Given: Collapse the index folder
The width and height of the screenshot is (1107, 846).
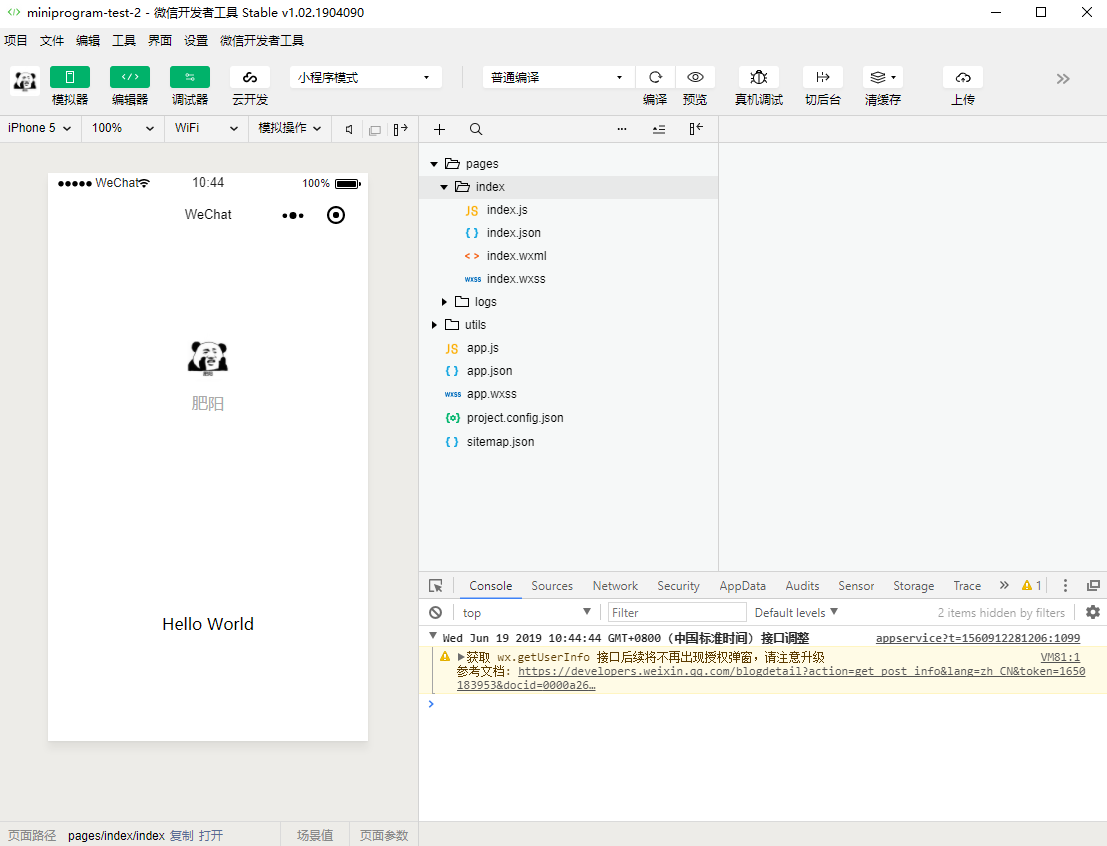Looking at the screenshot, I should (x=444, y=187).
